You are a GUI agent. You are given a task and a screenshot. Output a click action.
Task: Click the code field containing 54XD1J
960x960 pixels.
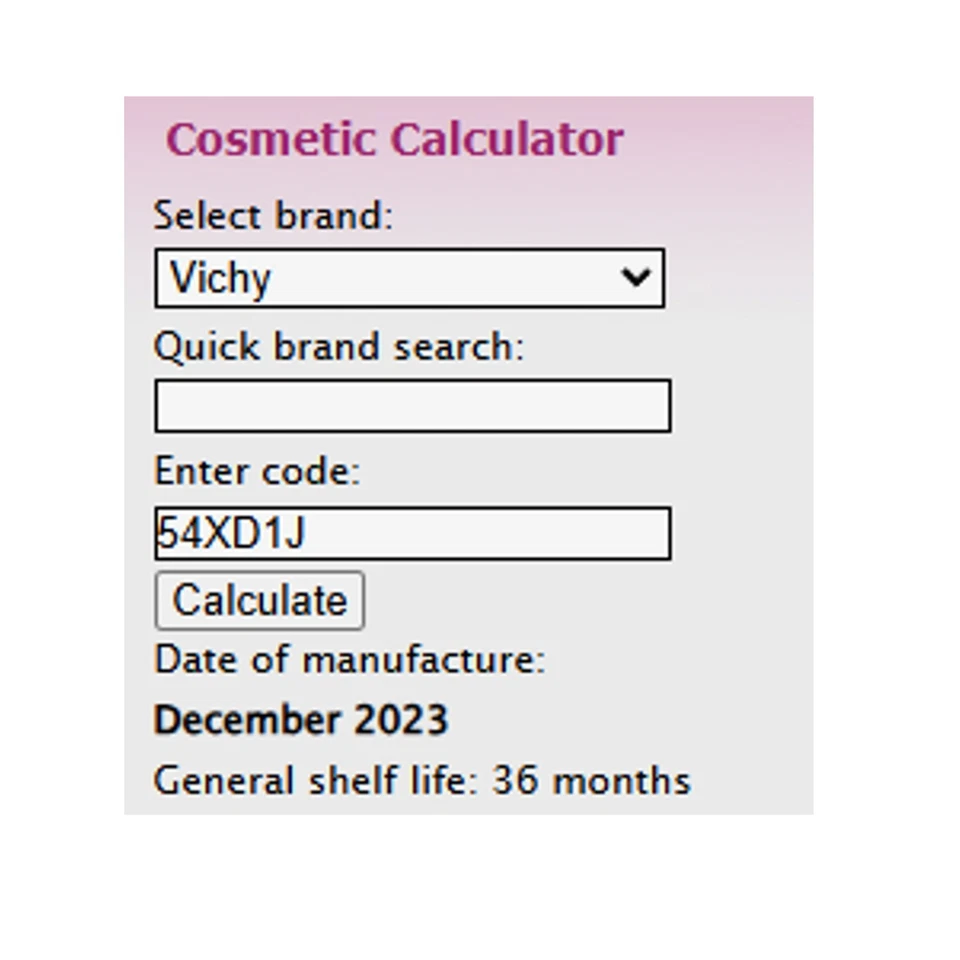point(412,534)
